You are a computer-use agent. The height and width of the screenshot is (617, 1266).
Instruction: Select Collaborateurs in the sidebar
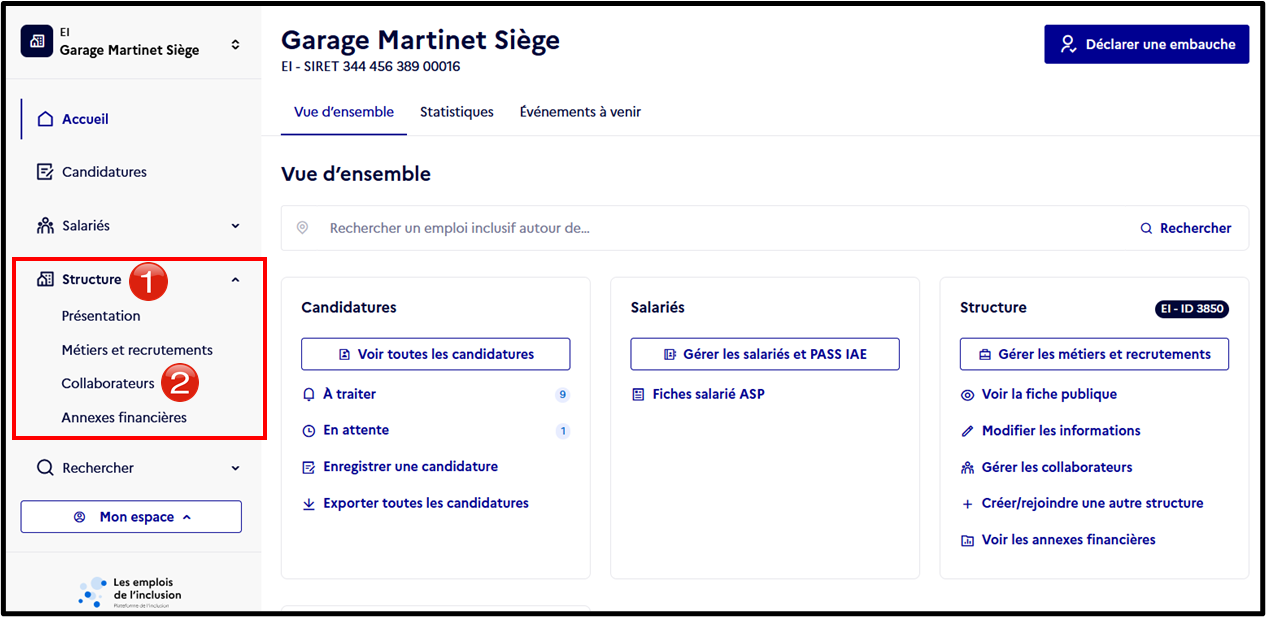[x=108, y=383]
